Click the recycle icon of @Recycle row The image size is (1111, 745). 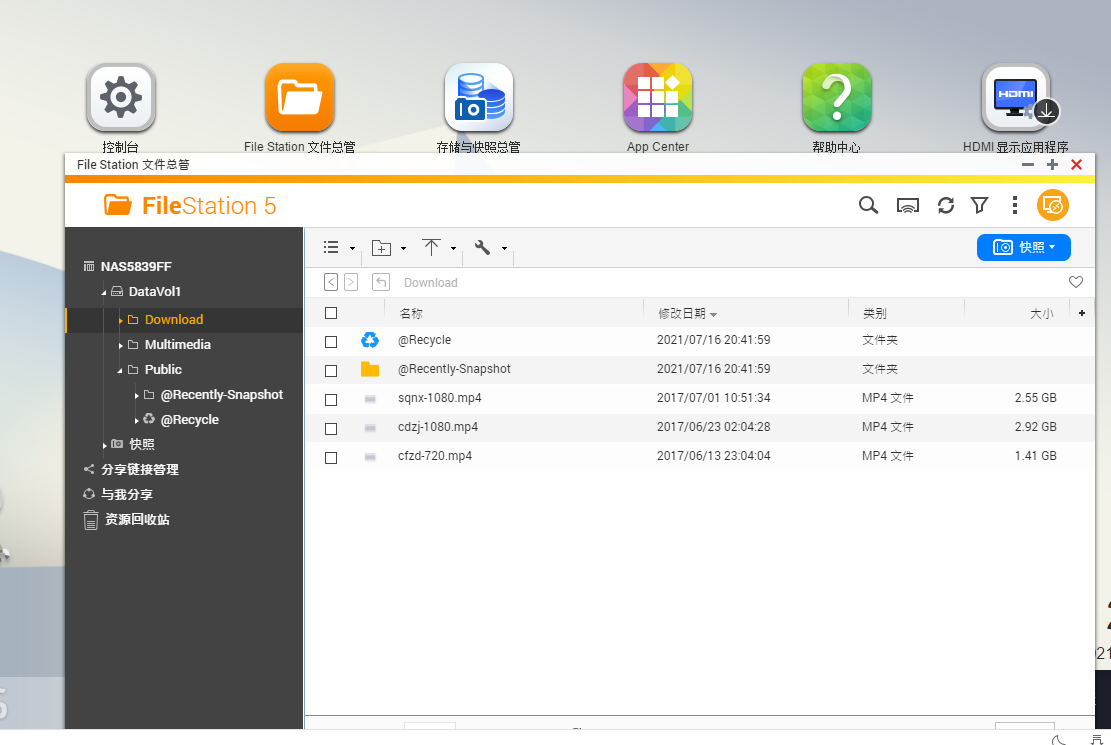(370, 340)
